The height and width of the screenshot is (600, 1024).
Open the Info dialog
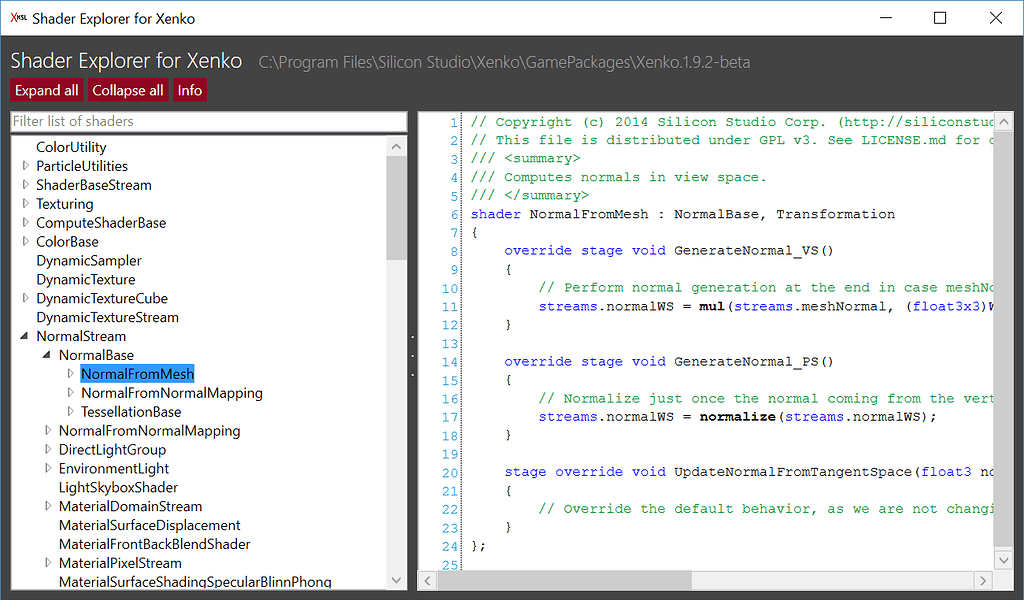pyautogui.click(x=190, y=89)
